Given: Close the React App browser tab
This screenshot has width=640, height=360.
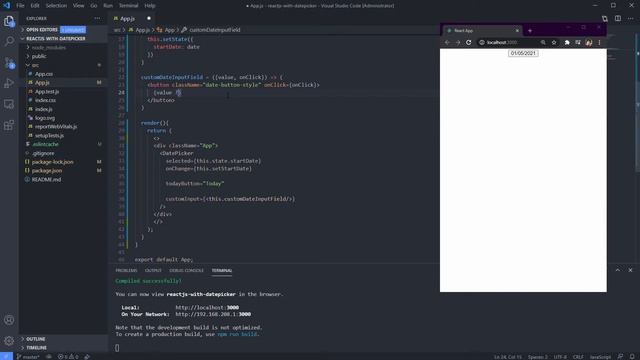Looking at the screenshot, I should 517,31.
